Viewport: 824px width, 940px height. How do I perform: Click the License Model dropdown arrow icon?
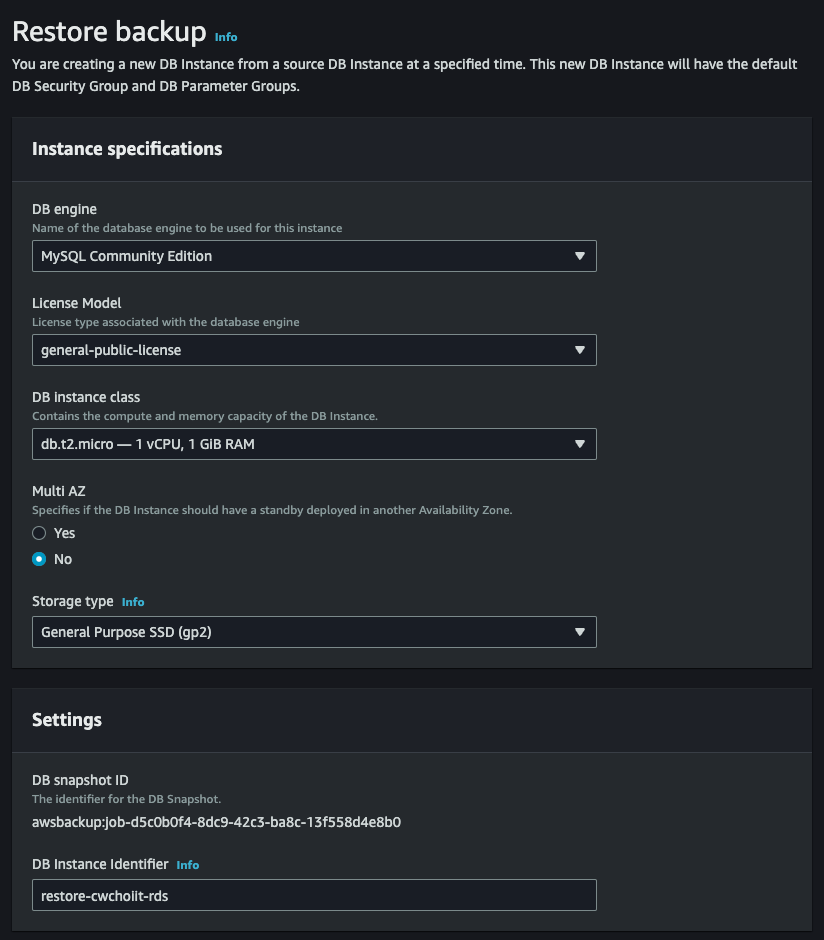[579, 350]
